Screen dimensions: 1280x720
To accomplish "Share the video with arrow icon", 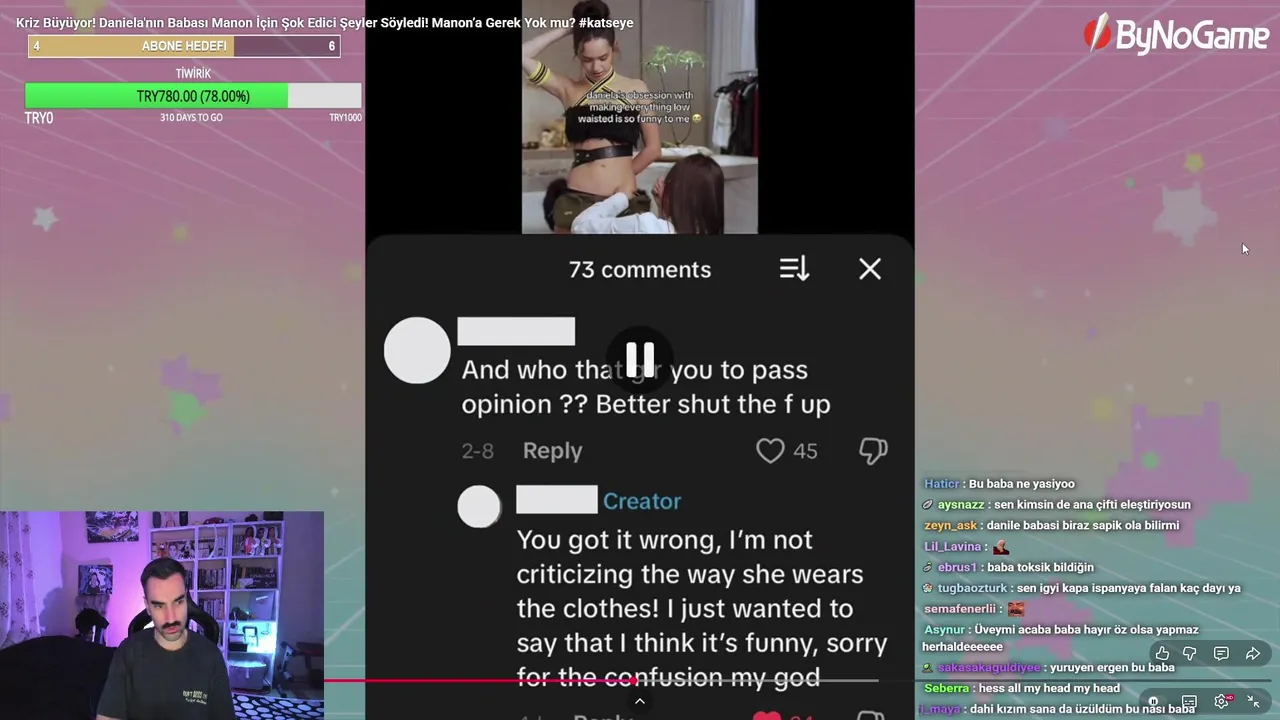I will tap(1253, 654).
